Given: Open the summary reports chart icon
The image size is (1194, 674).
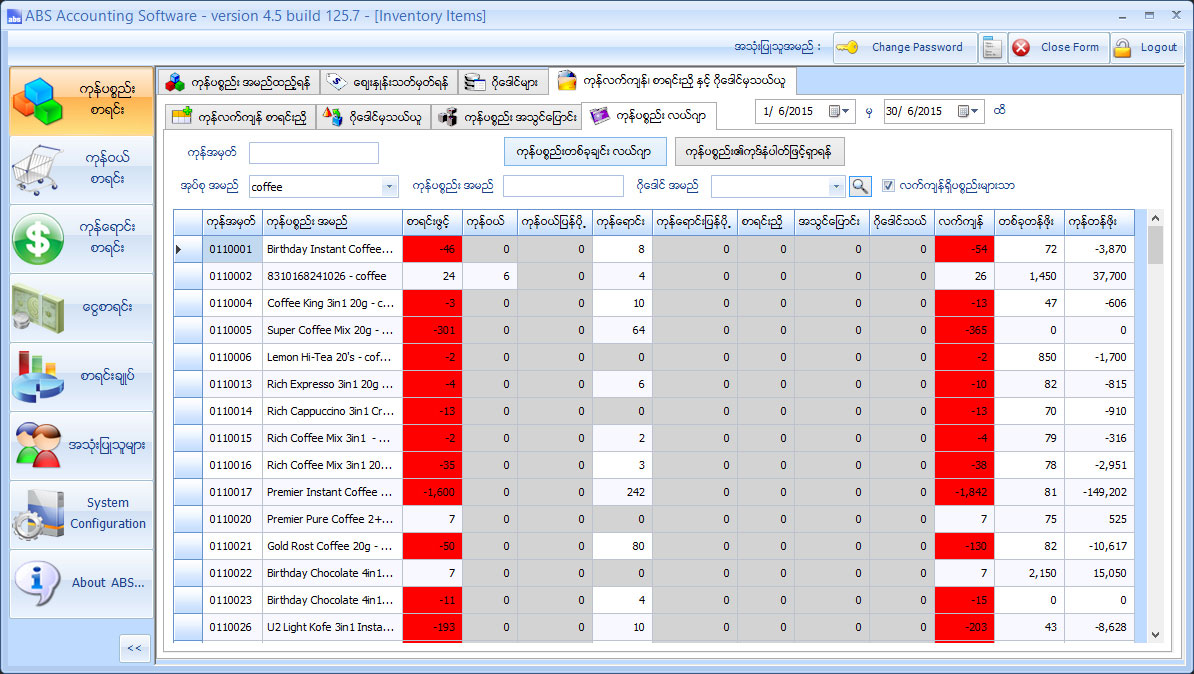Looking at the screenshot, I should 81,376.
